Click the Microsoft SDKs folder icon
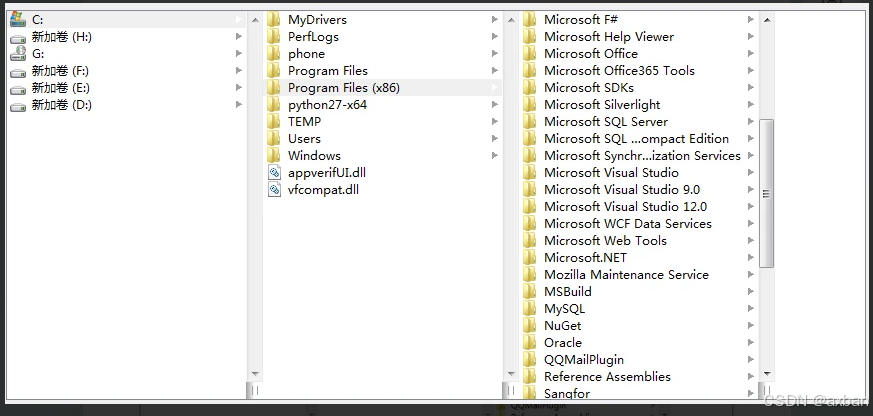Screen dimensions: 873x416 [x=529, y=87]
